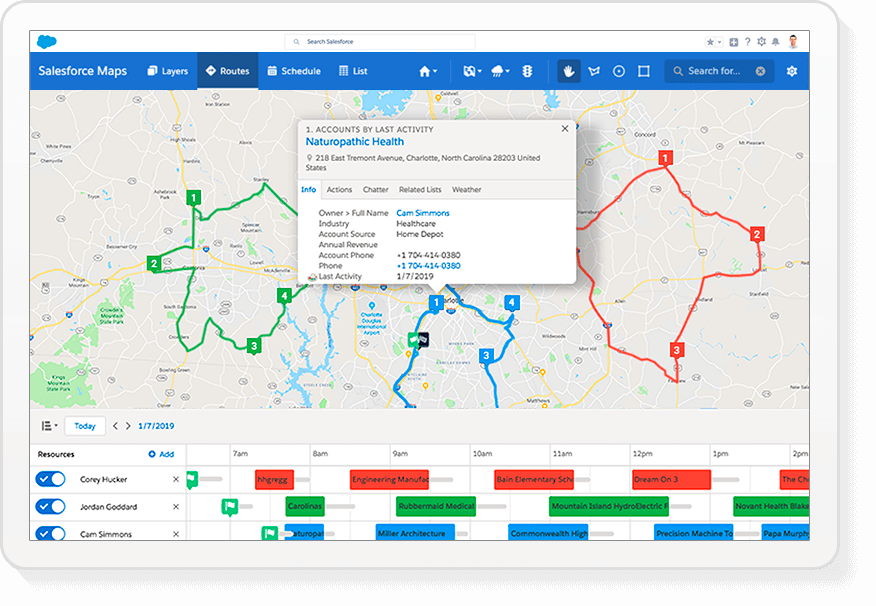Viewport: 876px width, 606px height.
Task: Click green route stop marker 4
Action: tap(284, 296)
